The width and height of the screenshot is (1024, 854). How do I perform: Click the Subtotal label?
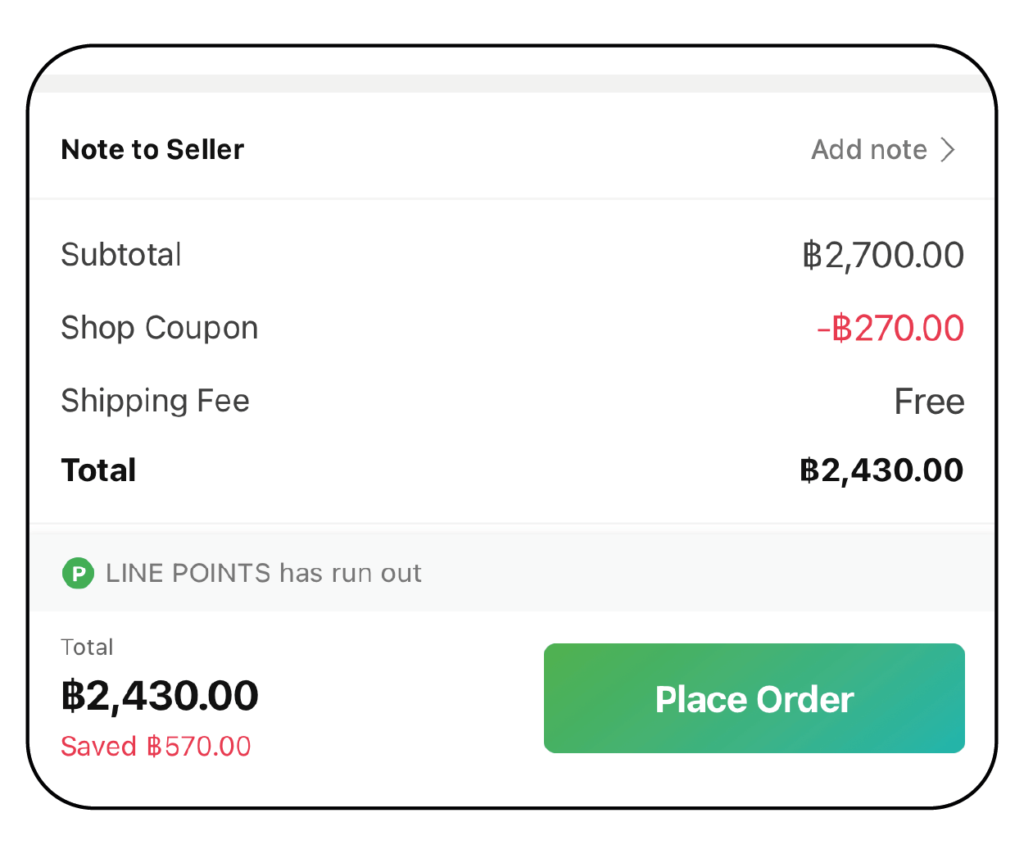tap(121, 255)
